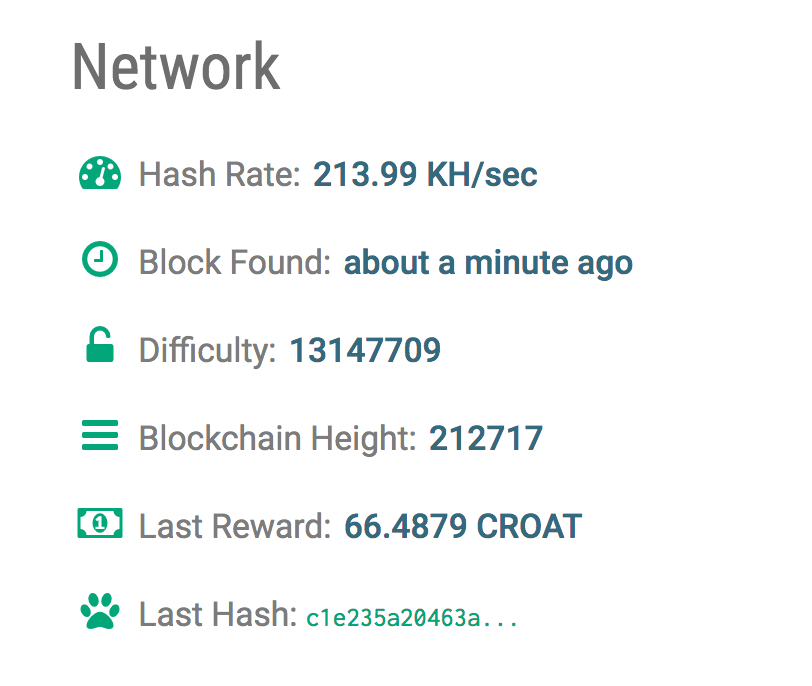Click the Last Hash paw print icon

(100, 611)
